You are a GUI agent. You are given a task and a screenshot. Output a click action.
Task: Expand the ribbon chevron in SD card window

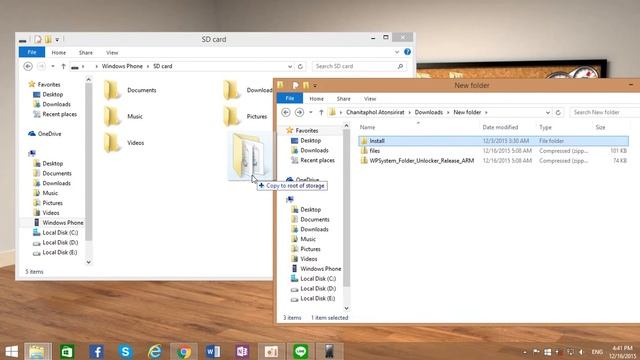click(x=397, y=52)
